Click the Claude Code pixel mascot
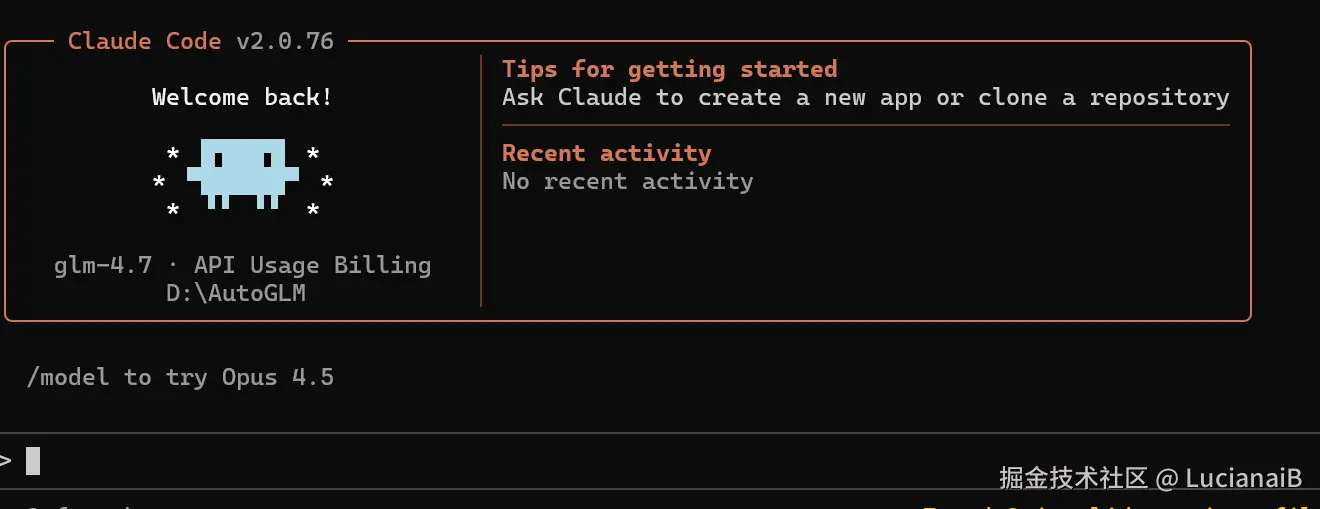The height and width of the screenshot is (509, 1320). [x=242, y=172]
